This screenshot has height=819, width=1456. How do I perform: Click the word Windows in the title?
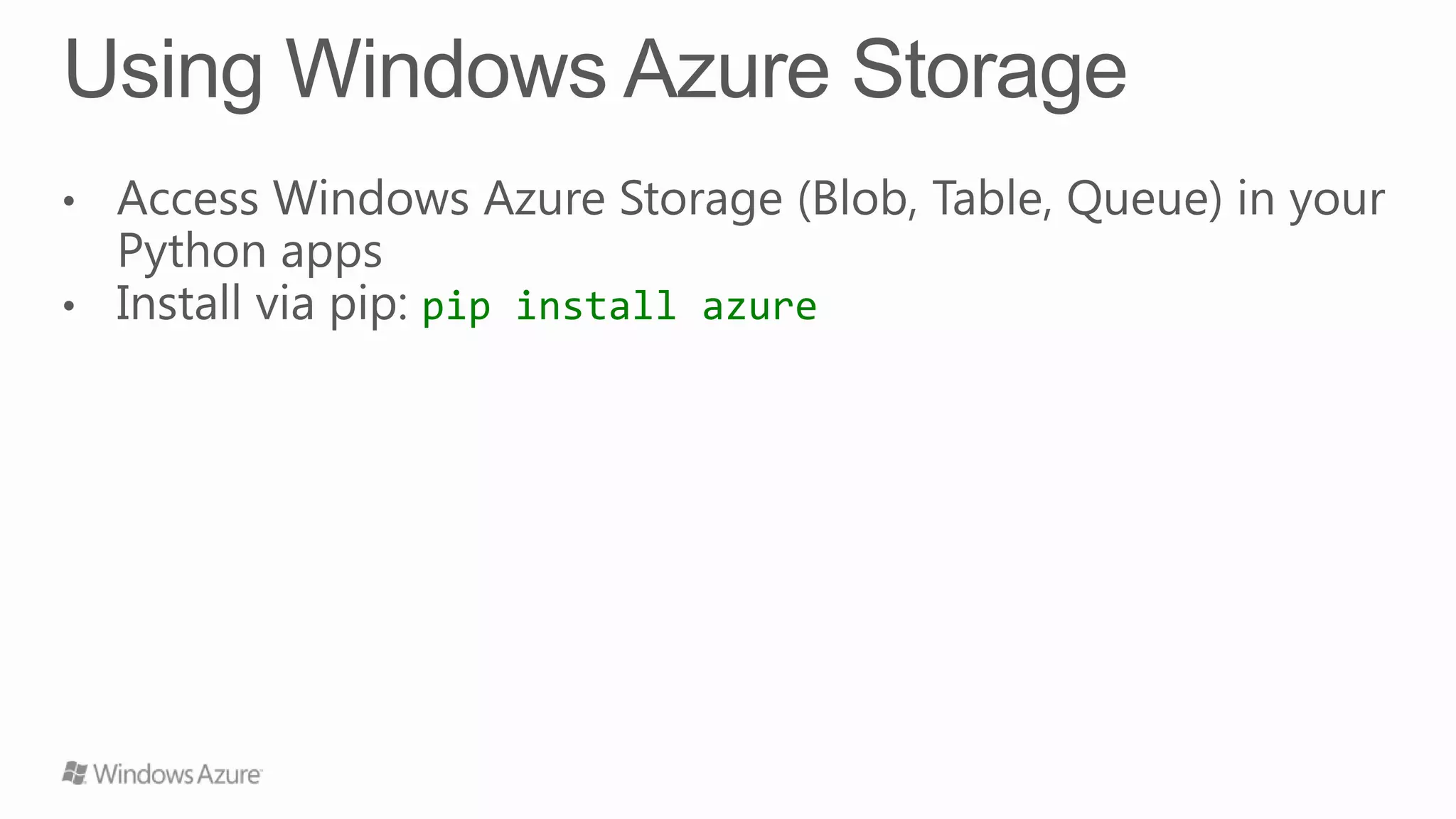point(446,70)
